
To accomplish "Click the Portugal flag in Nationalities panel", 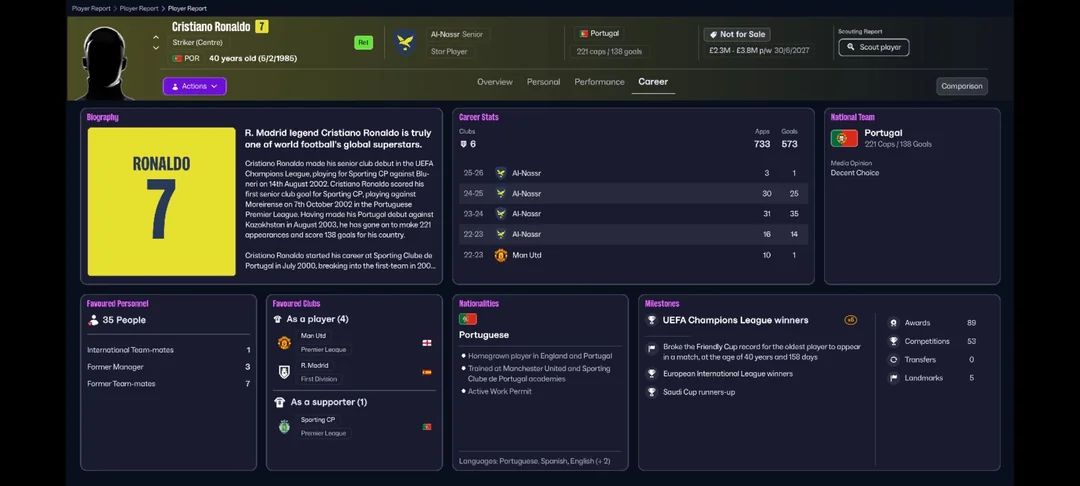I will click(468, 319).
